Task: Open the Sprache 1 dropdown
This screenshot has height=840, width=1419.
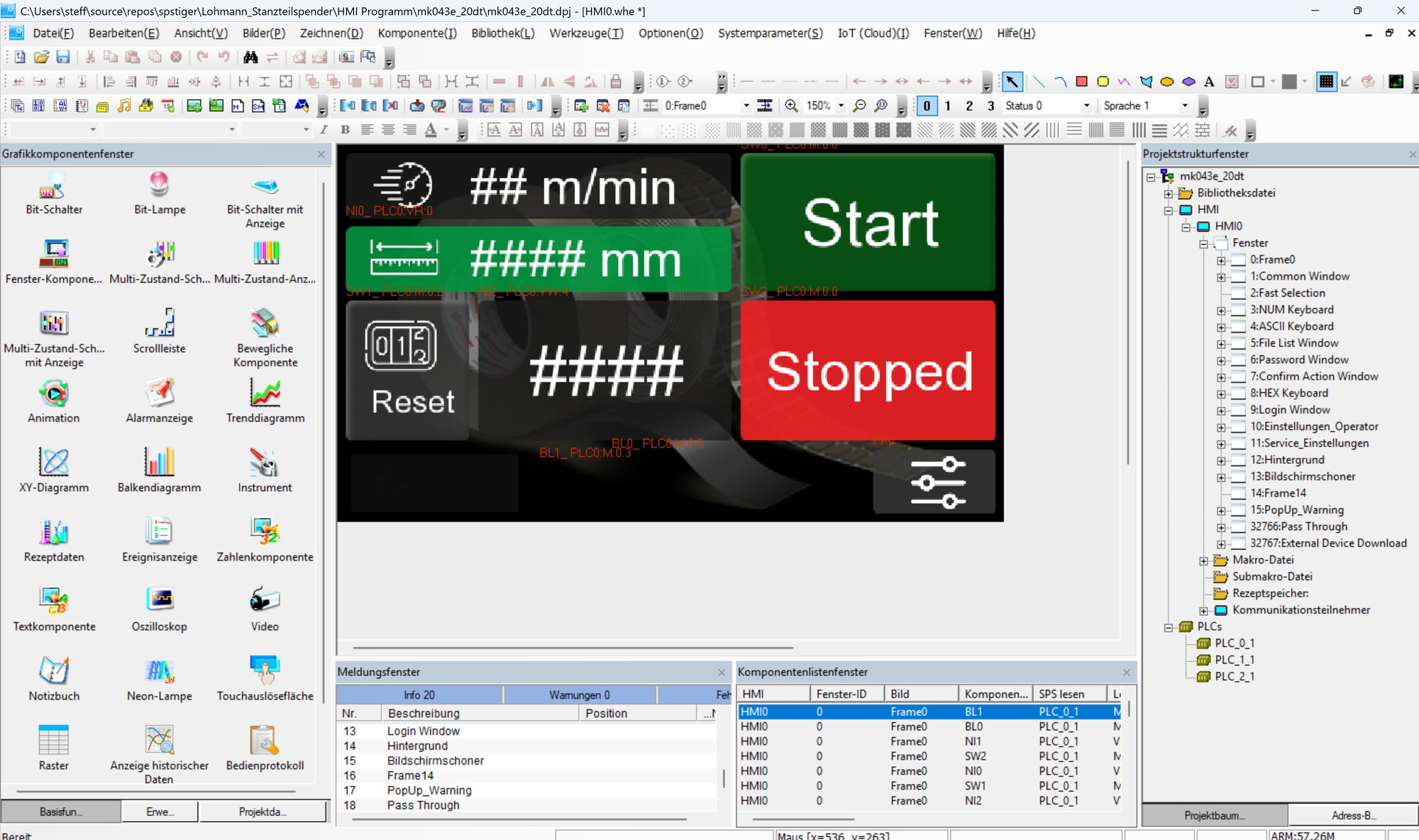Action: coord(1184,106)
